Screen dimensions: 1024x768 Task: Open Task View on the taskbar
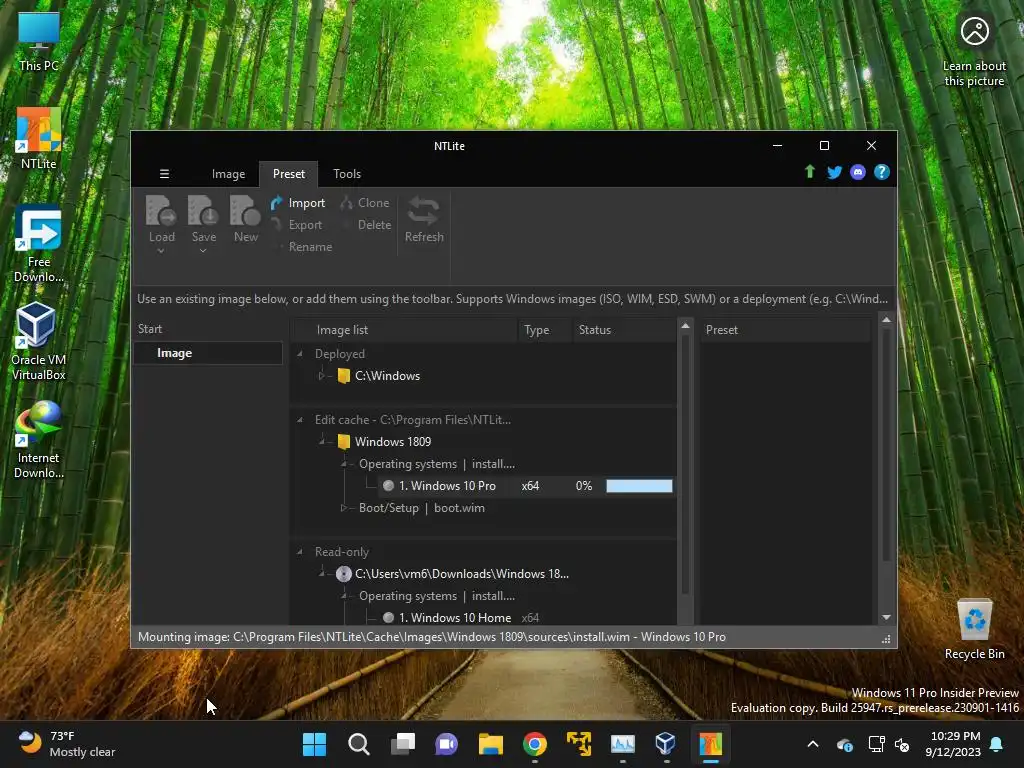[402, 744]
